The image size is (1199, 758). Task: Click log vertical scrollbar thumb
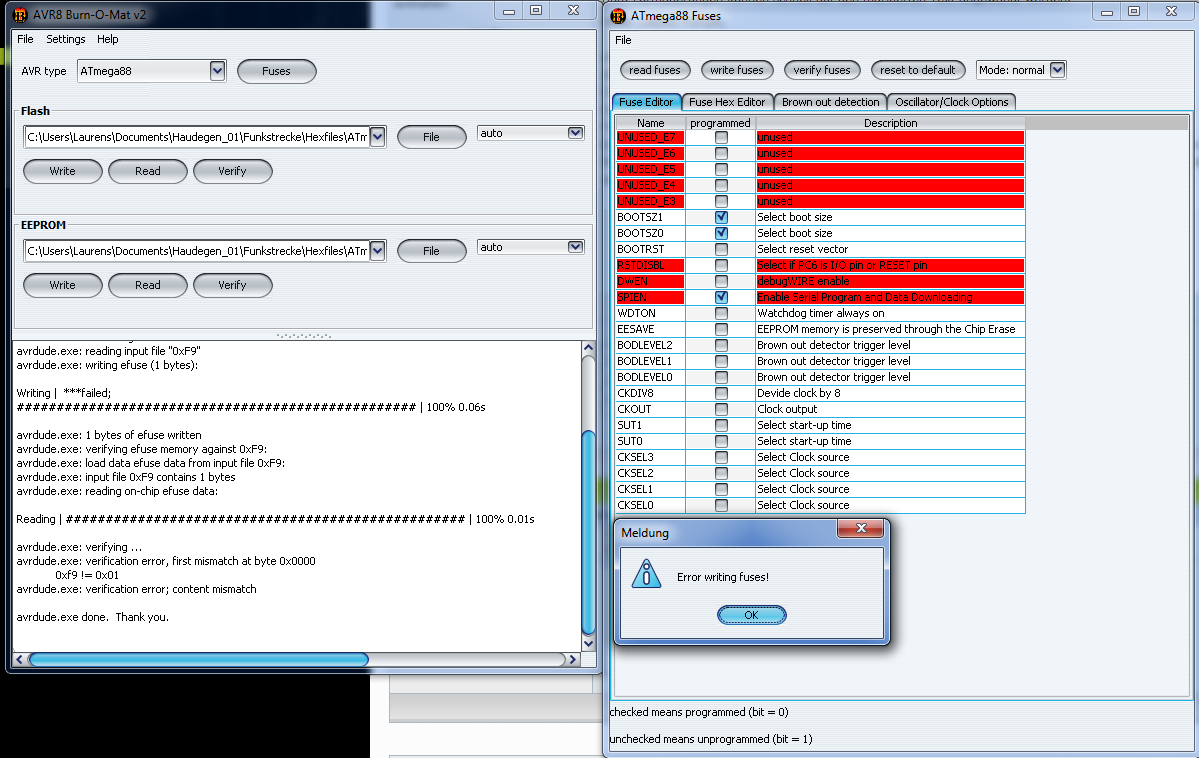point(588,532)
